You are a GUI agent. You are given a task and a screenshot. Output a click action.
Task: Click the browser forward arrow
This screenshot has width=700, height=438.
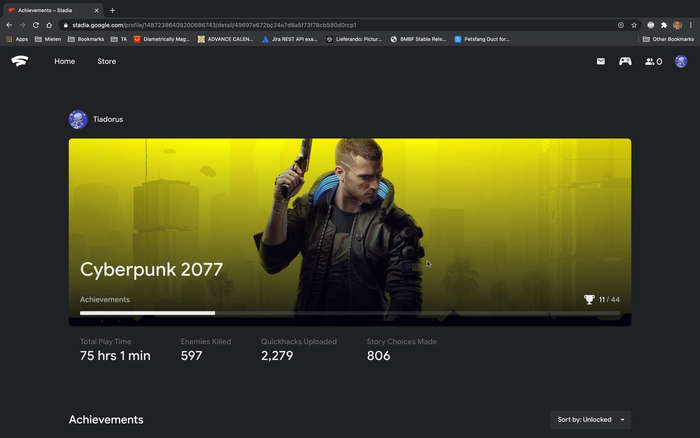click(22, 25)
